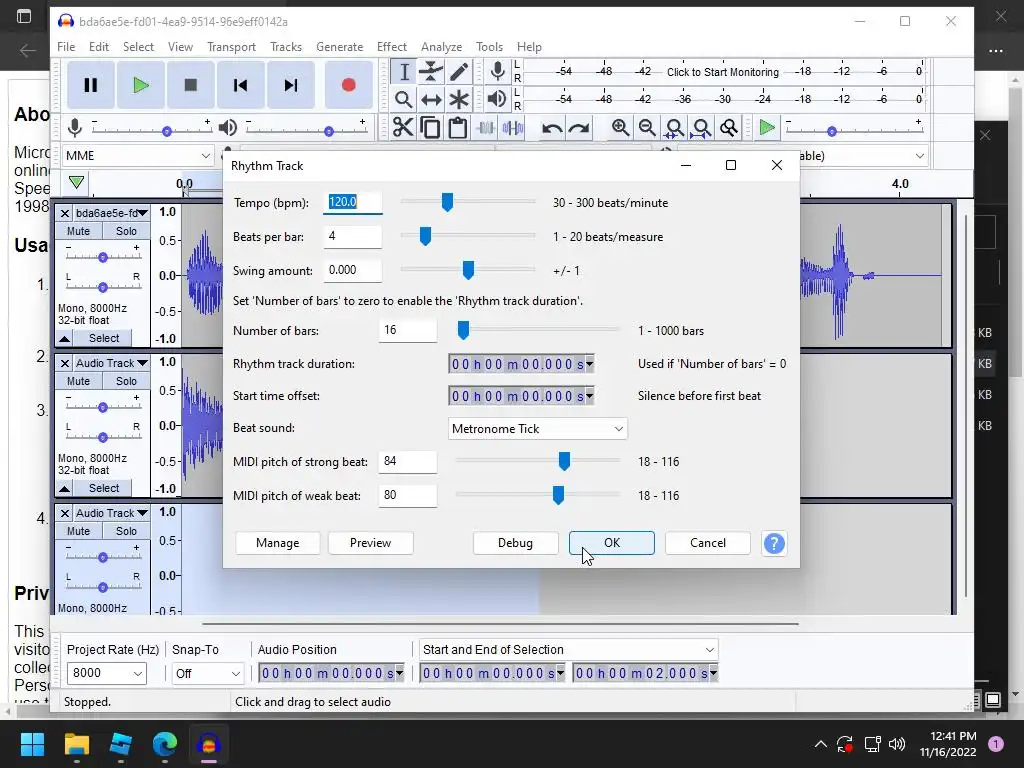Select the Multi-Tool asterisk icon
The width and height of the screenshot is (1024, 768).
click(459, 99)
